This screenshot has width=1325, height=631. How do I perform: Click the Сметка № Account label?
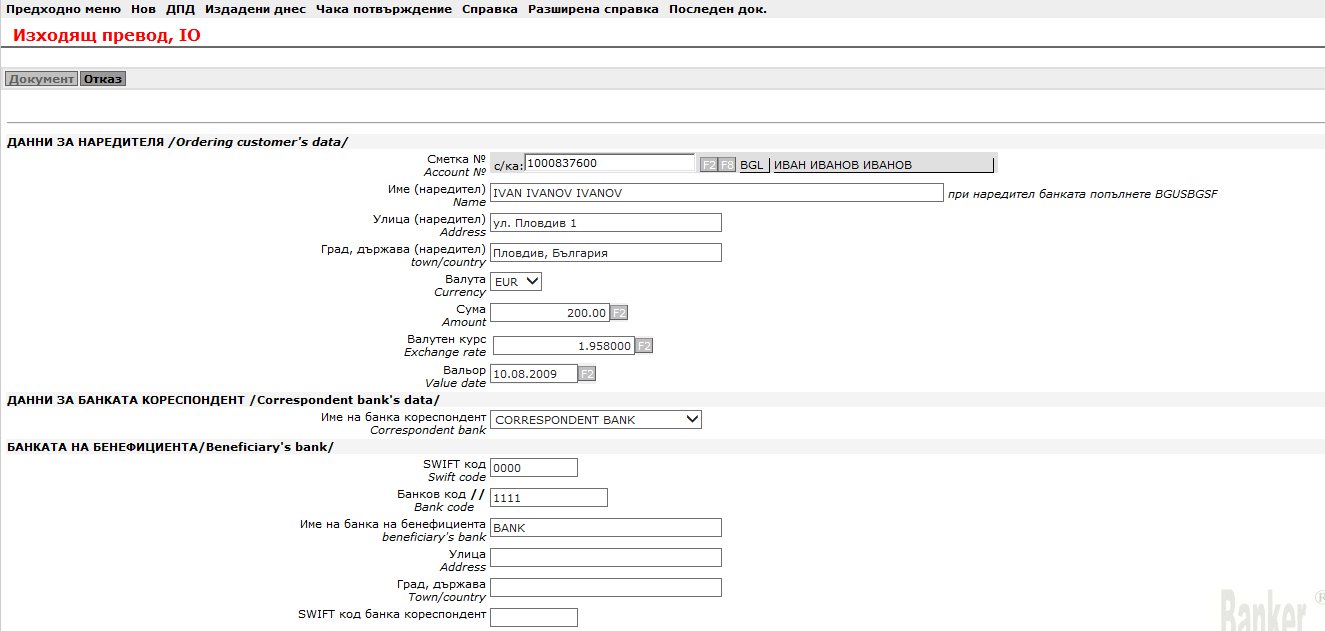[455, 165]
